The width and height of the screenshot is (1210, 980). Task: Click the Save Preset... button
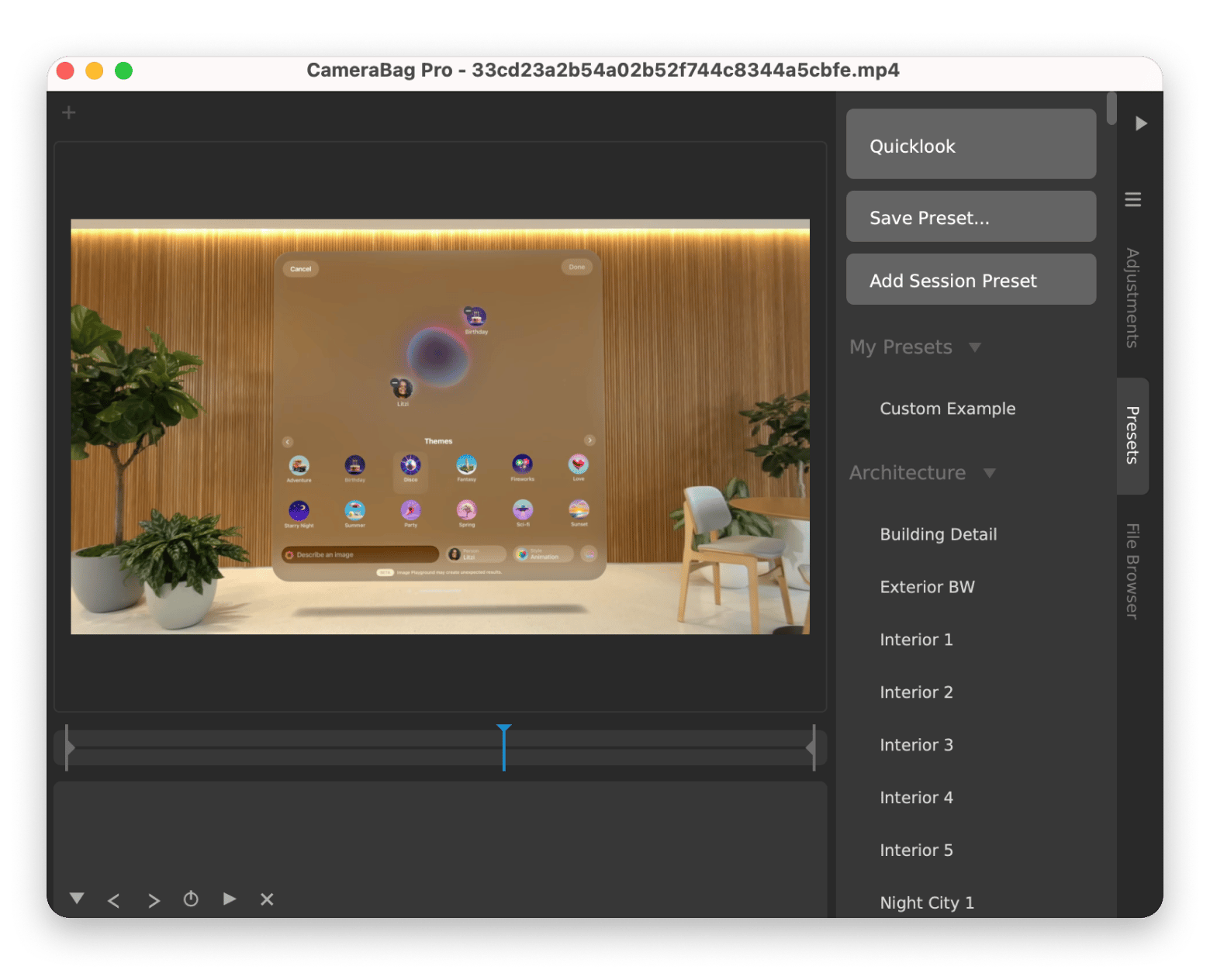[x=970, y=217]
